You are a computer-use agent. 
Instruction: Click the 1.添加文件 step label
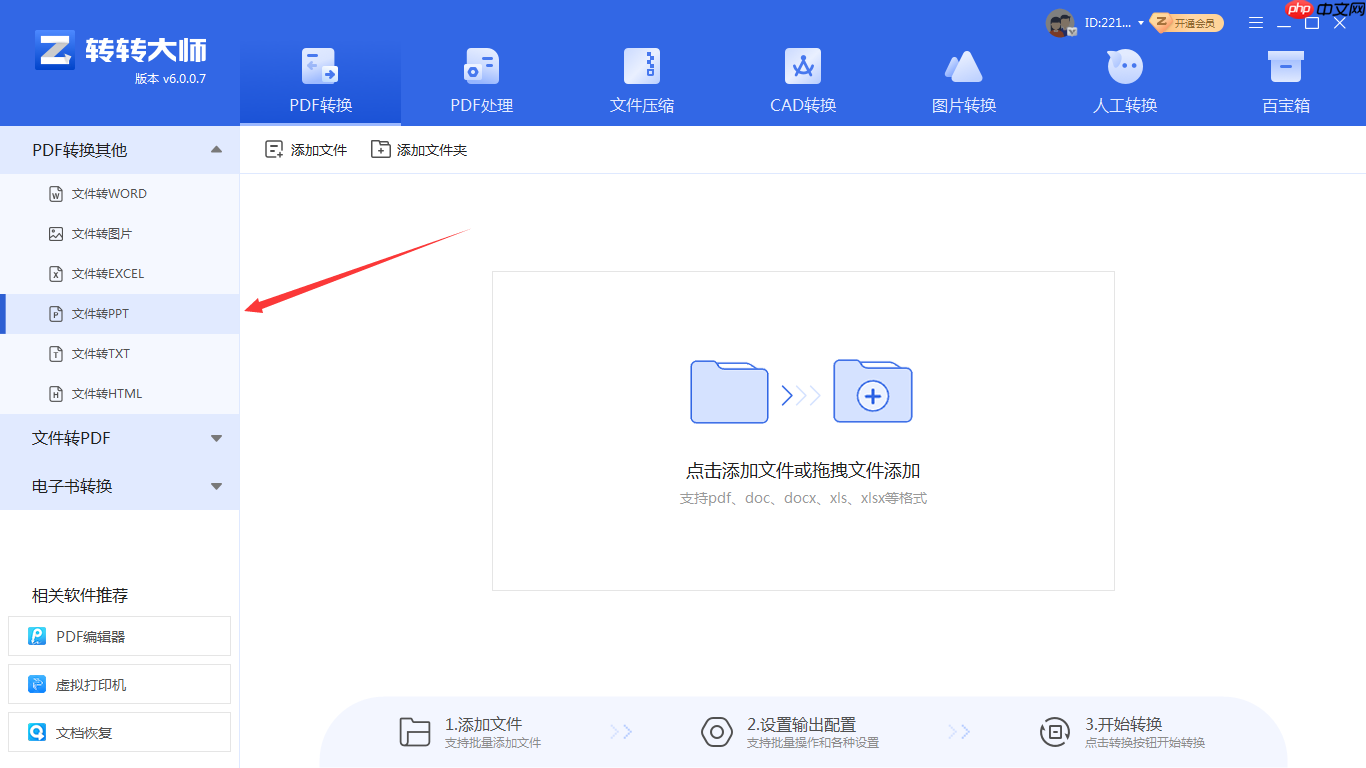pos(484,724)
